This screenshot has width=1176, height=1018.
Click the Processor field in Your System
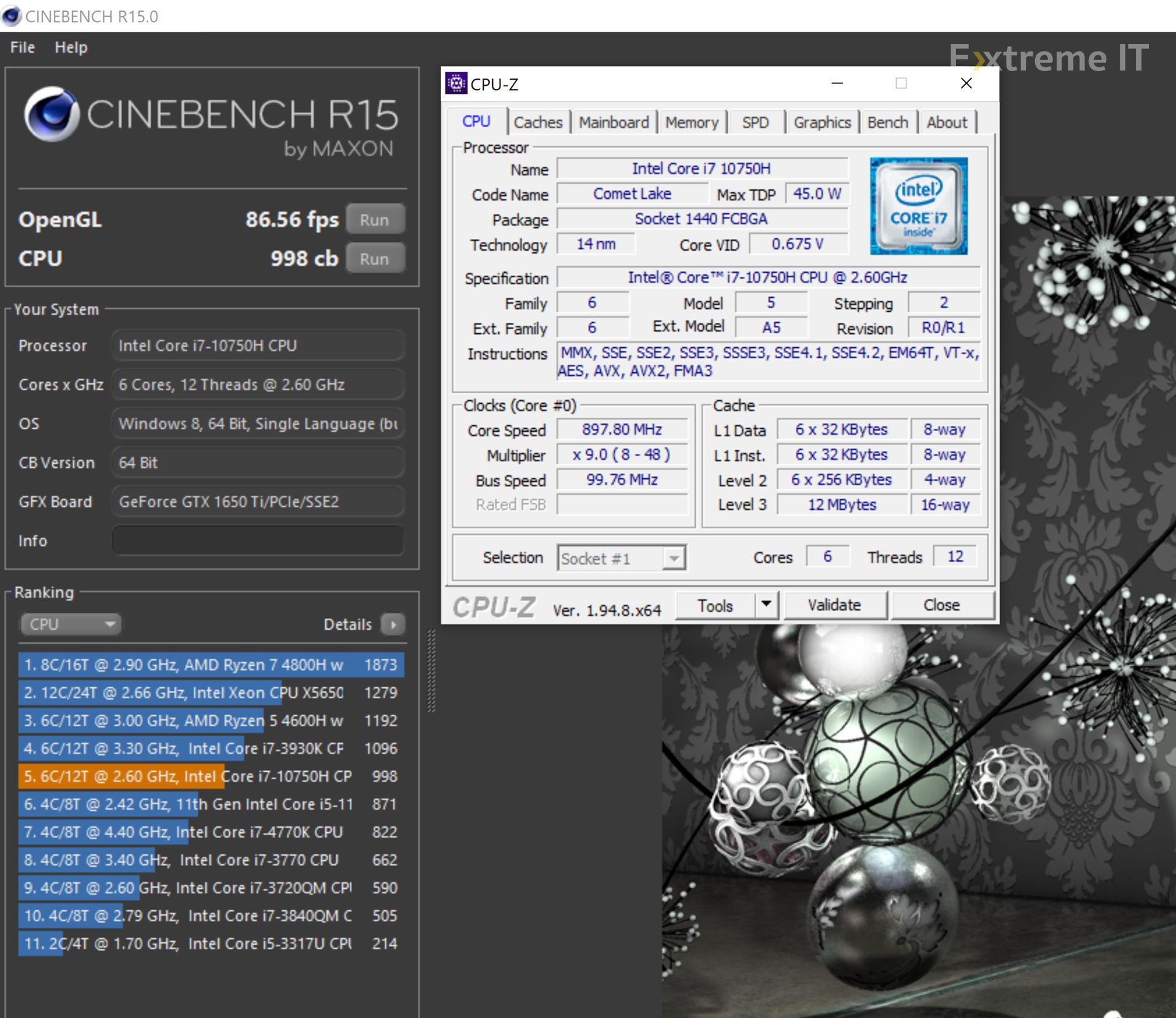257,345
